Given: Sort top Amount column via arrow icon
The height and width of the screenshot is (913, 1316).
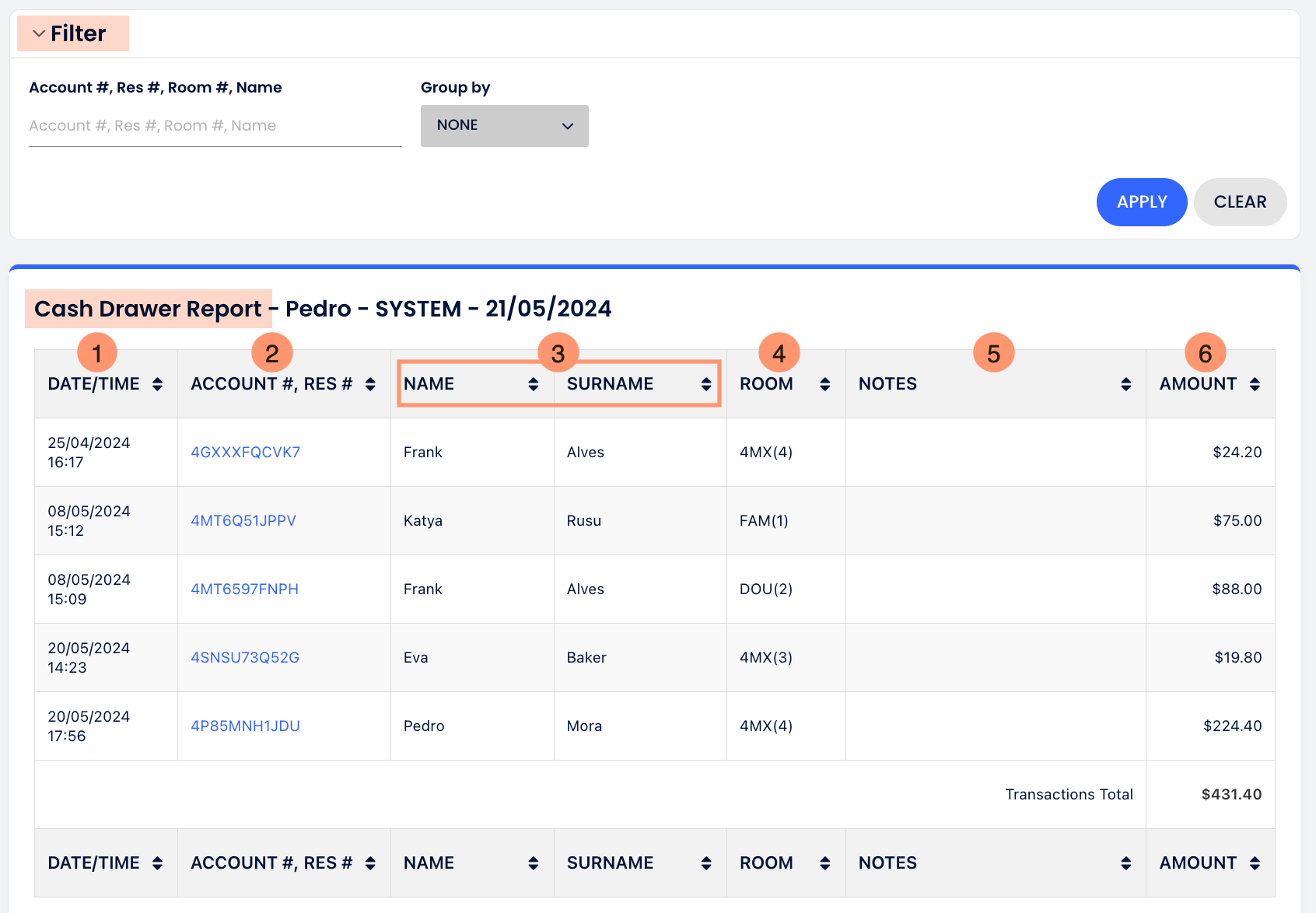Looking at the screenshot, I should pyautogui.click(x=1255, y=384).
